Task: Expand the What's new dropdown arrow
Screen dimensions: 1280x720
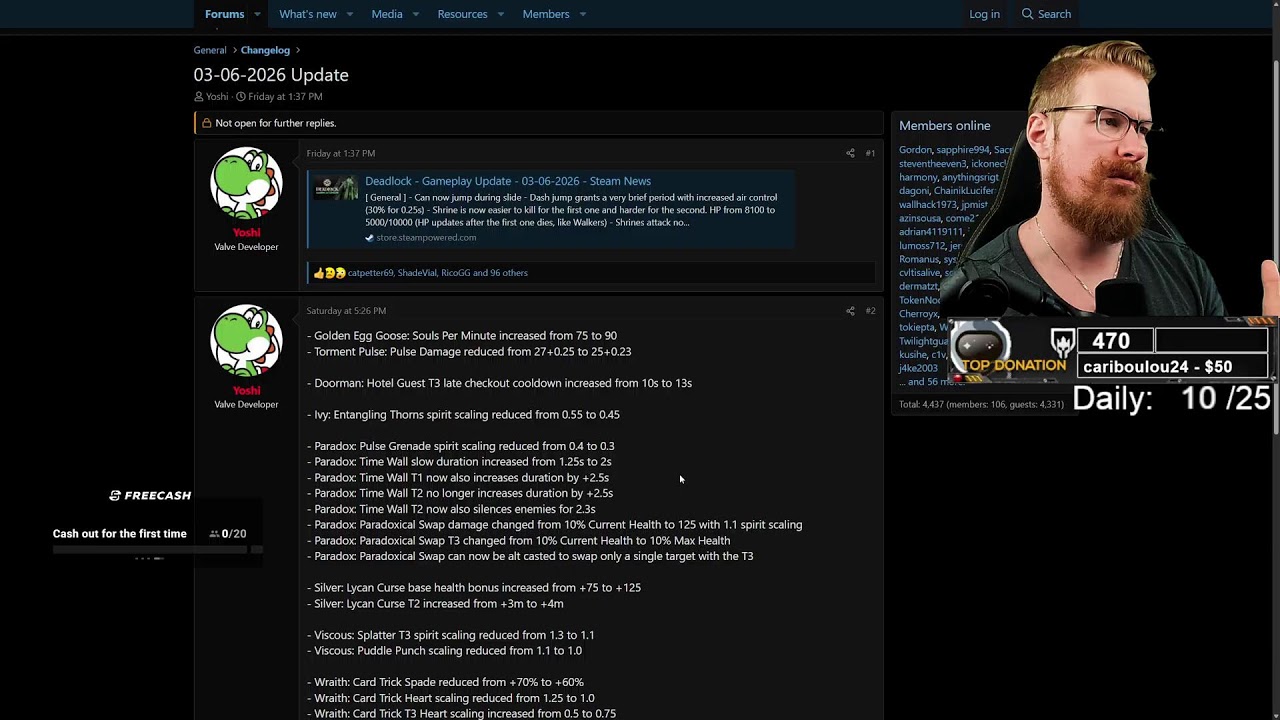Action: (x=349, y=14)
